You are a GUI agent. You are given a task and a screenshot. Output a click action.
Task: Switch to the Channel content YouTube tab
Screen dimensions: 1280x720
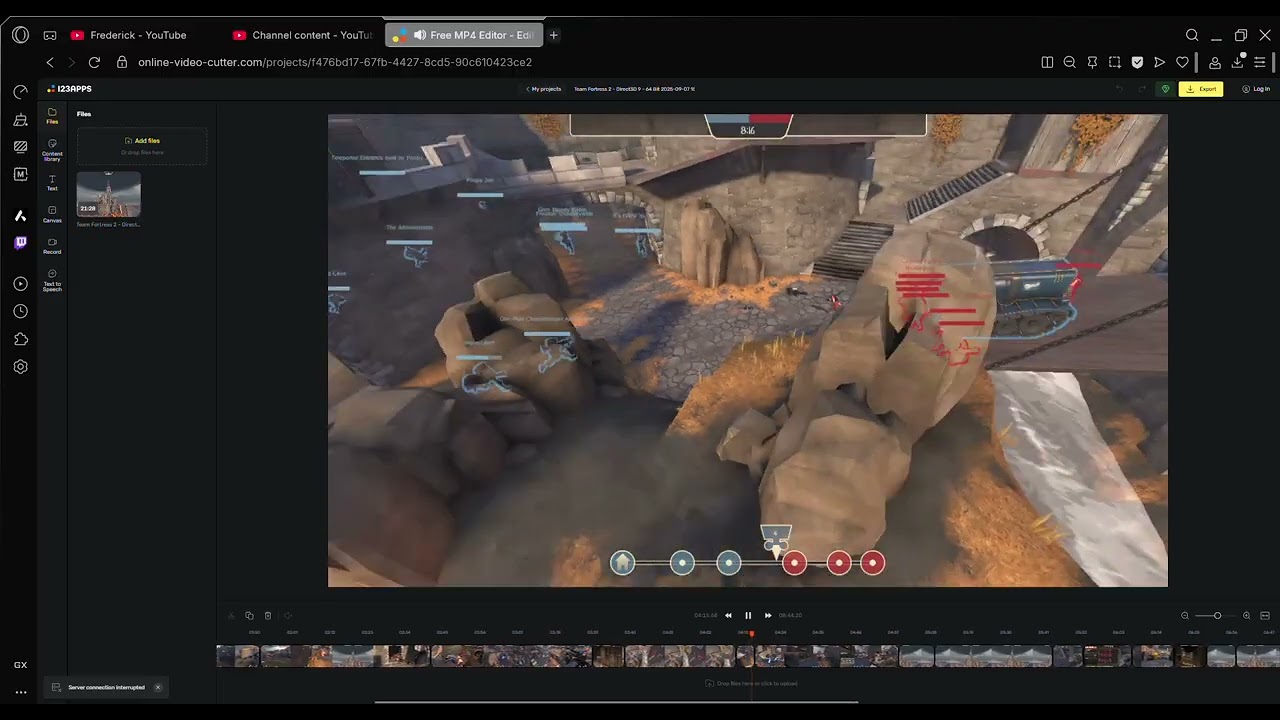pyautogui.click(x=303, y=35)
